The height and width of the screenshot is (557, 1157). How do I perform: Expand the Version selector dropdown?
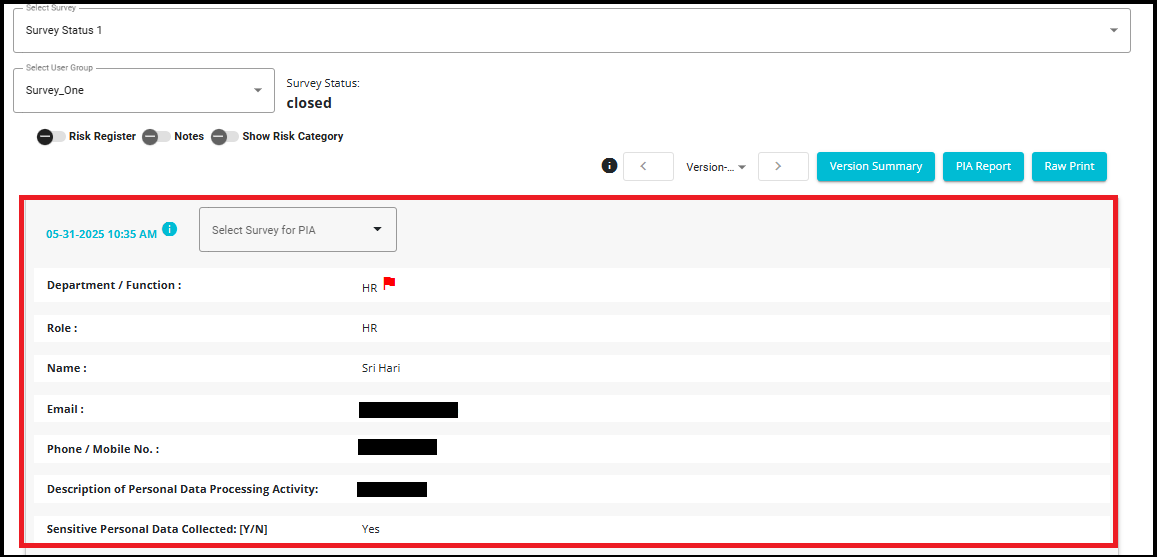716,167
